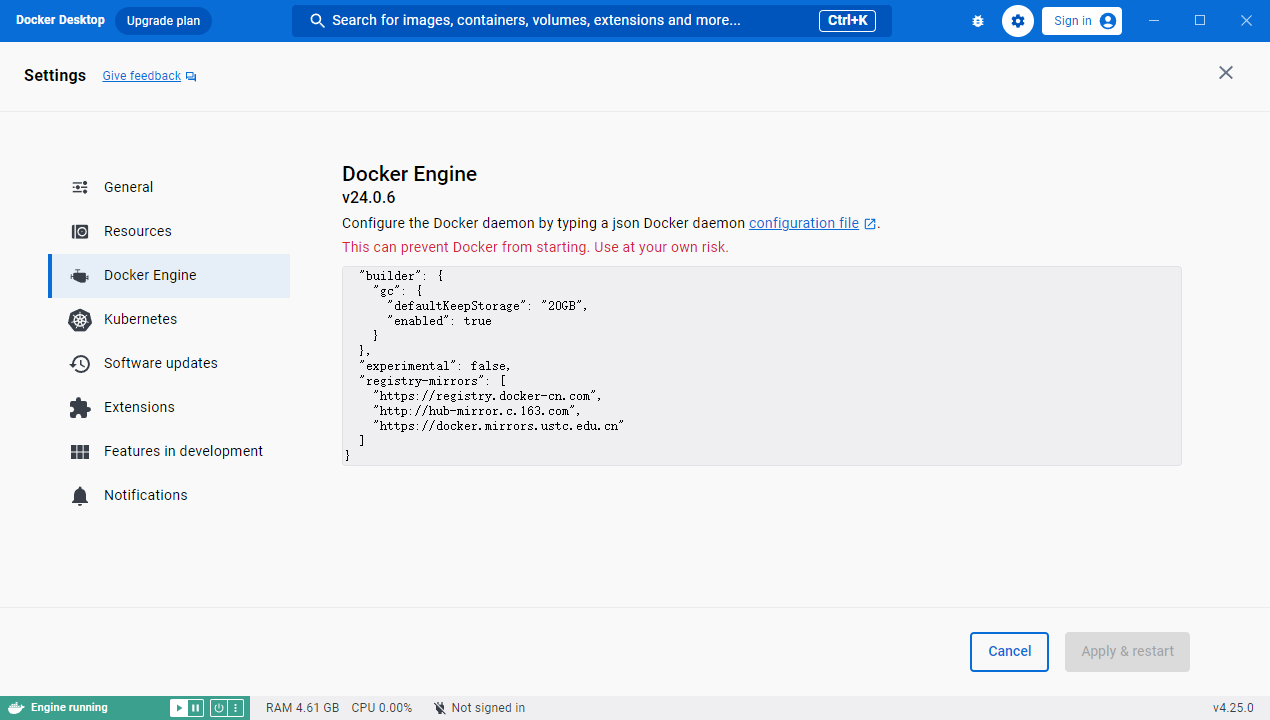Open the Give feedback link
The width and height of the screenshot is (1270, 720).
(142, 76)
